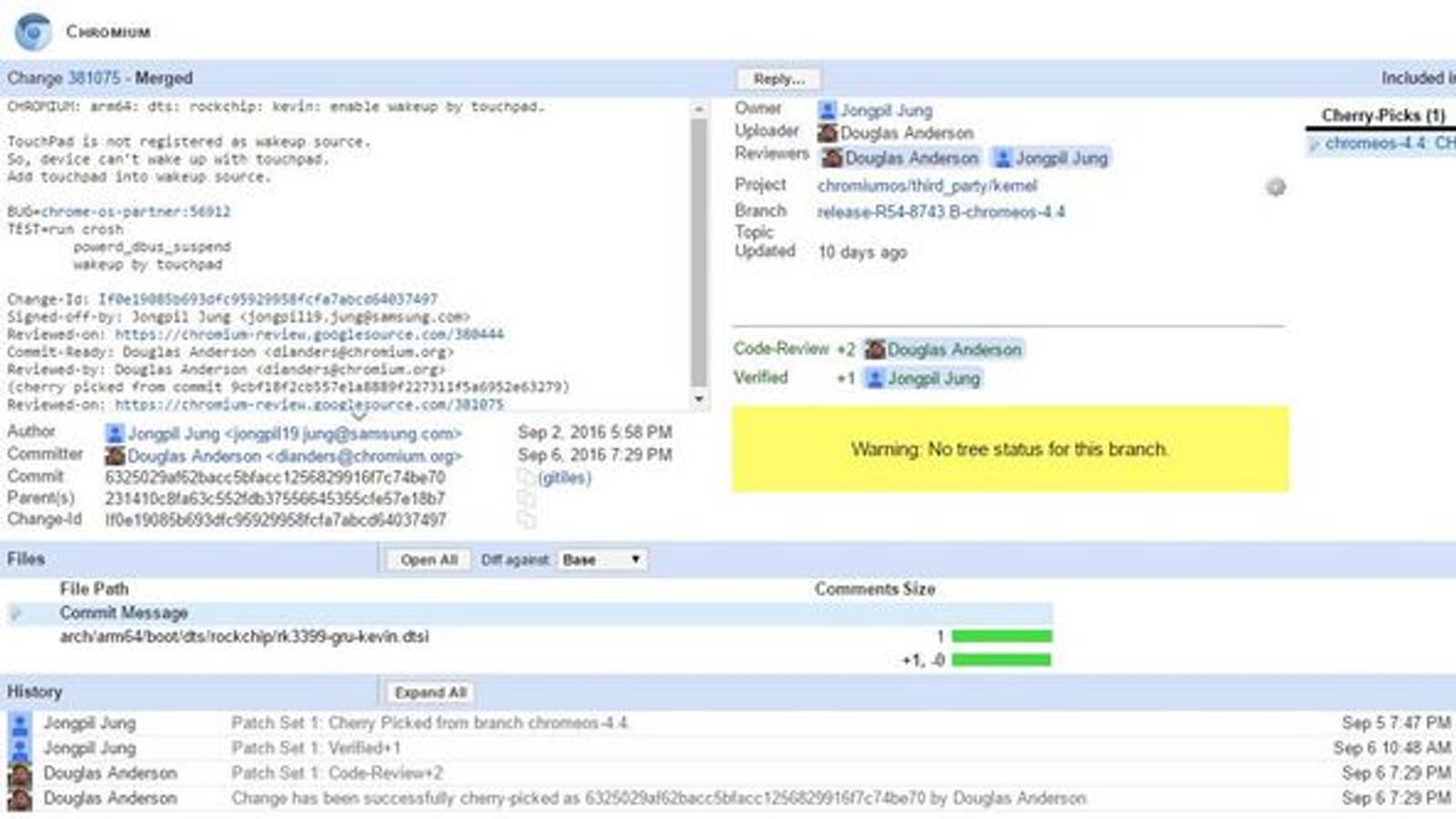Viewport: 1456px width, 819px height.
Task: Copy the commit hash using its clipboard icon
Action: 526,477
